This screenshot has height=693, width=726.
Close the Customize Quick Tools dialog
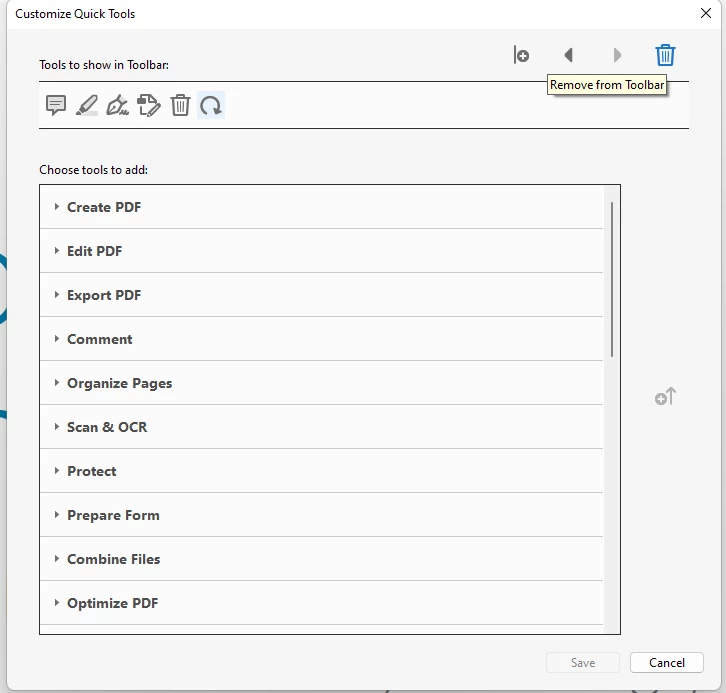coord(706,13)
